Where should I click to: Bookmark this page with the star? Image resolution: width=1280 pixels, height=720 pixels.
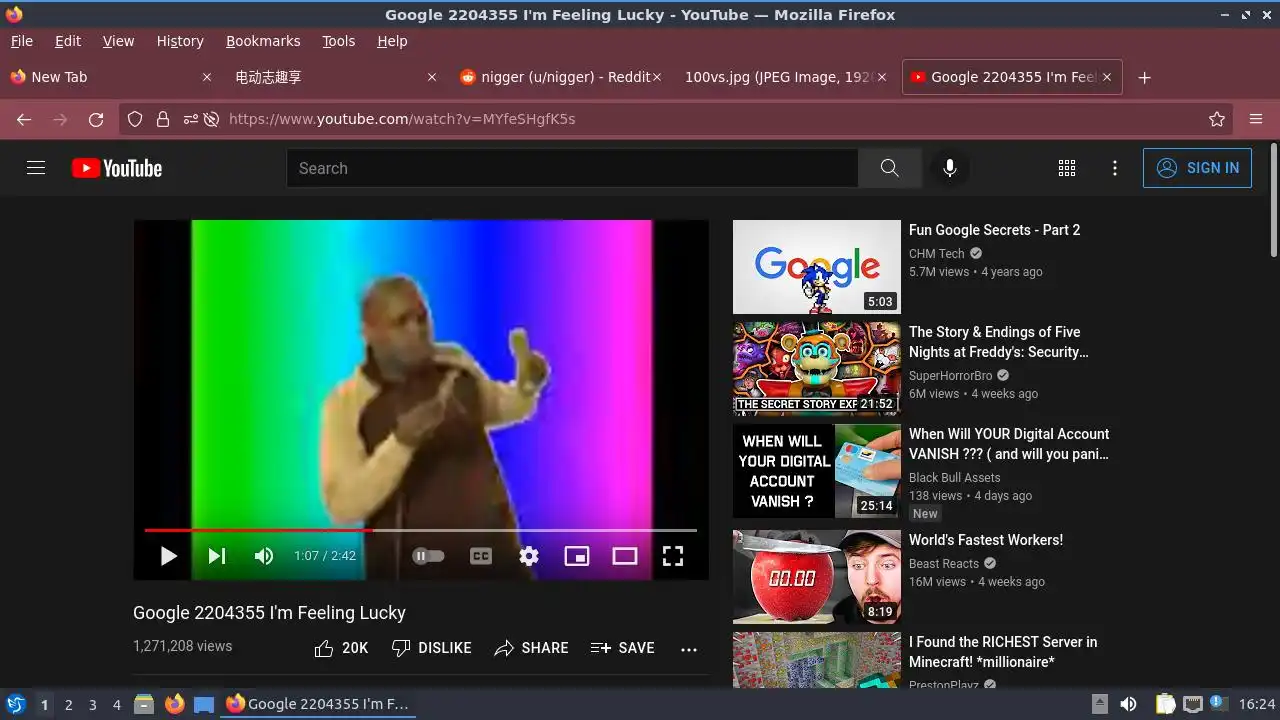click(x=1217, y=119)
